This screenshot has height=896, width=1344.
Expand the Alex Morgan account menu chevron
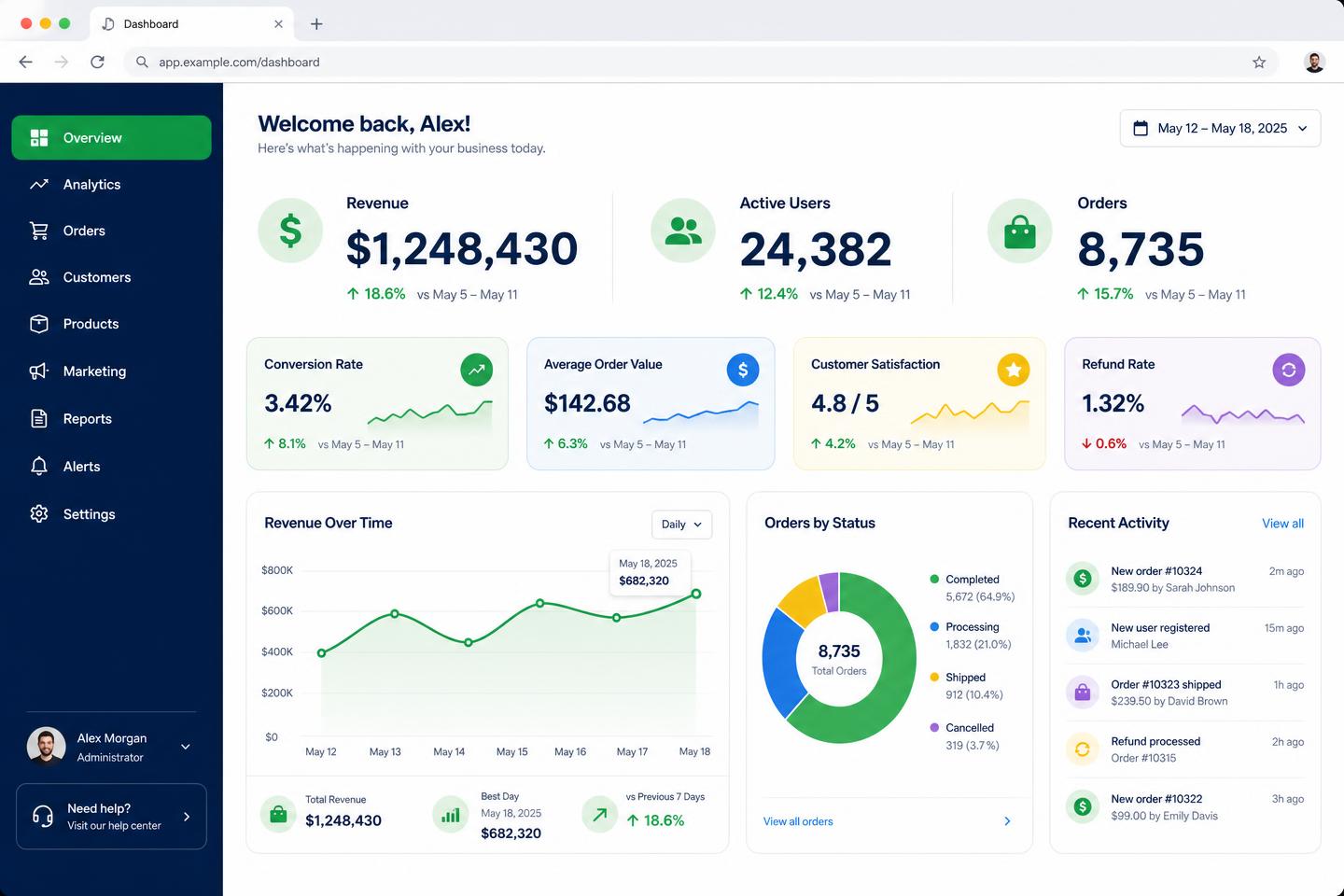click(186, 747)
